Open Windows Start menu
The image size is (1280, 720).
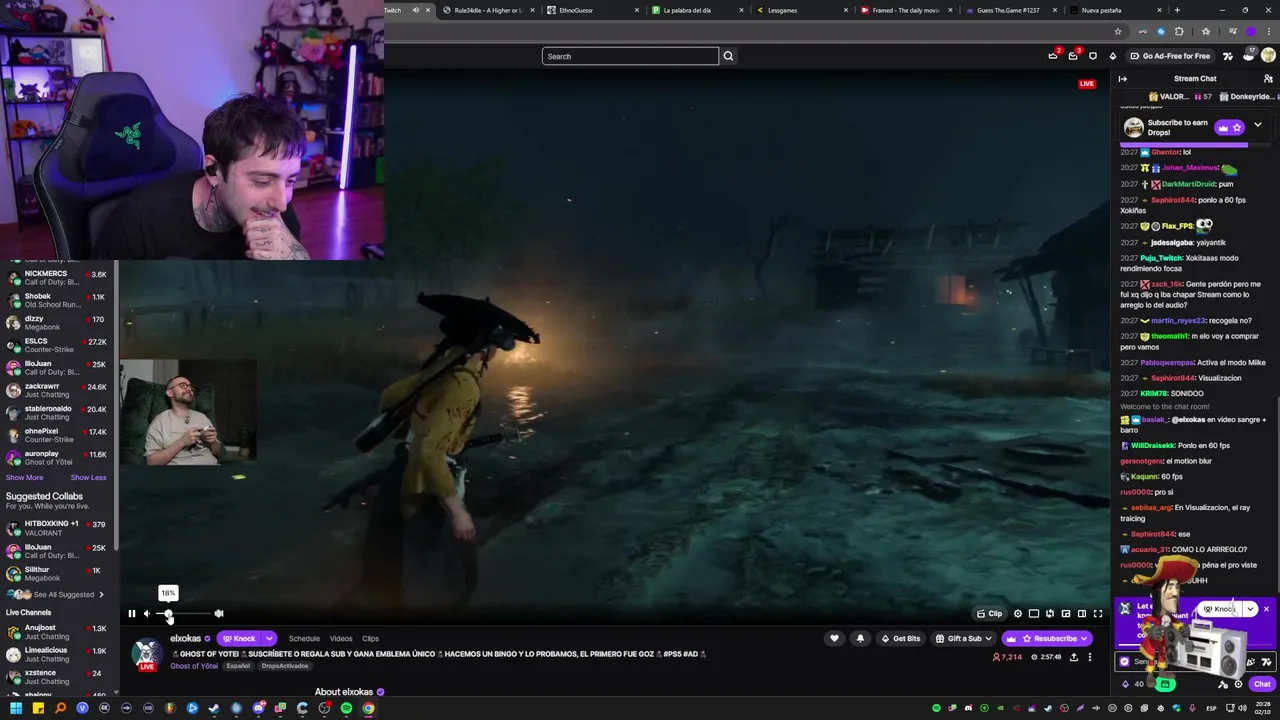16,708
